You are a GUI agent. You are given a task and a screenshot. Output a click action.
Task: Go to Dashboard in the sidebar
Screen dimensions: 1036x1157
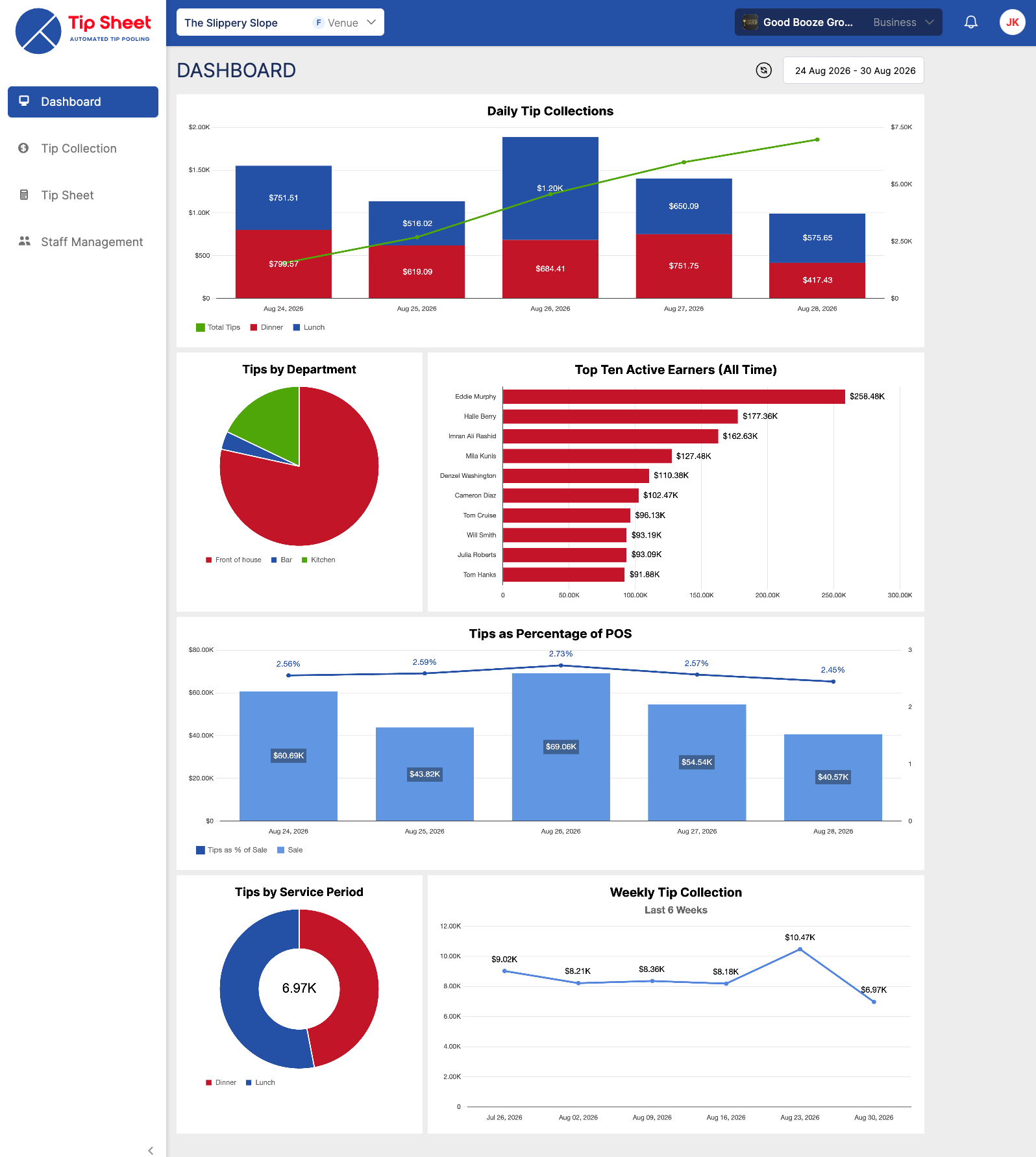pos(83,102)
